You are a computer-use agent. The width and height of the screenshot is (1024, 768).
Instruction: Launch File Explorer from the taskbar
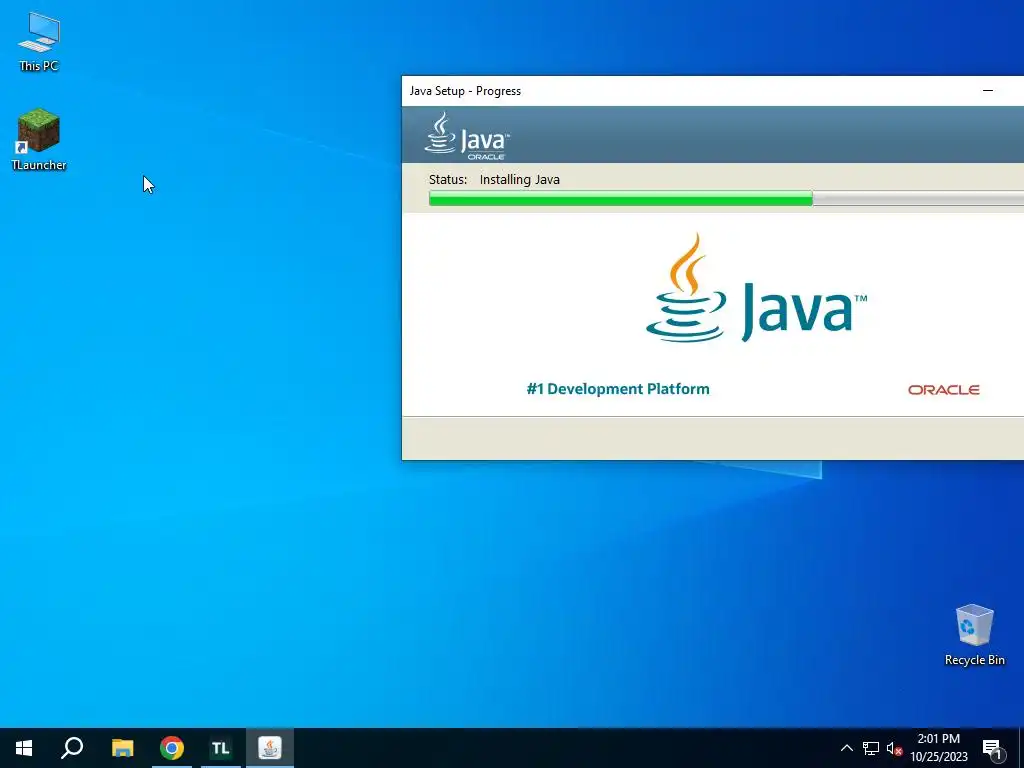[122, 748]
